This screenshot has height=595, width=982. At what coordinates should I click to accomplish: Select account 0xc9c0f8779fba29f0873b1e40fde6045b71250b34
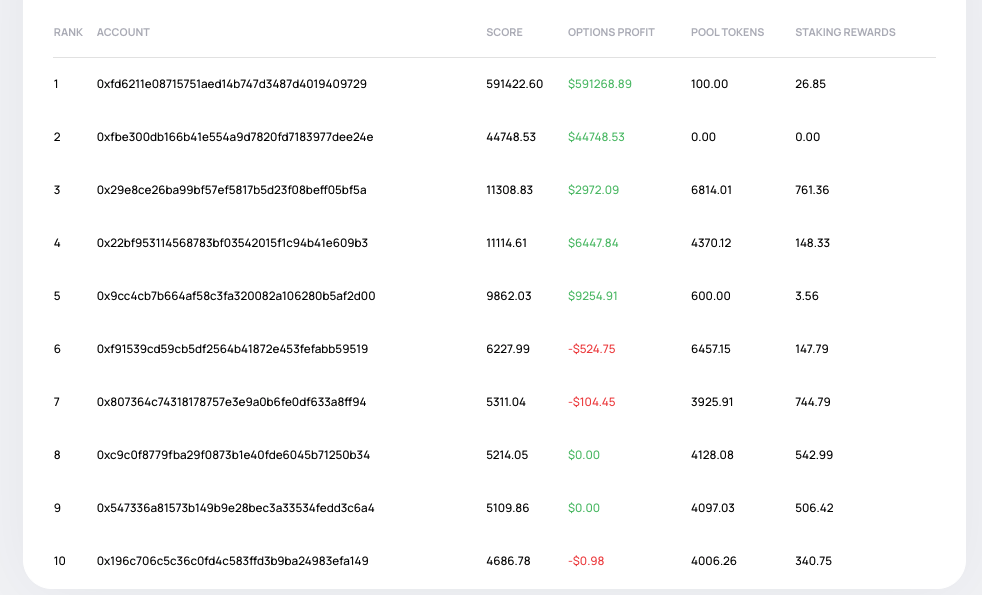pyautogui.click(x=234, y=455)
